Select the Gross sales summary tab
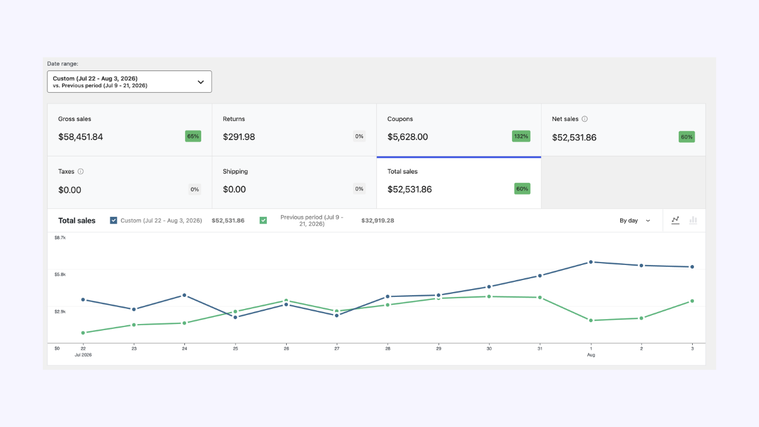 coord(130,130)
